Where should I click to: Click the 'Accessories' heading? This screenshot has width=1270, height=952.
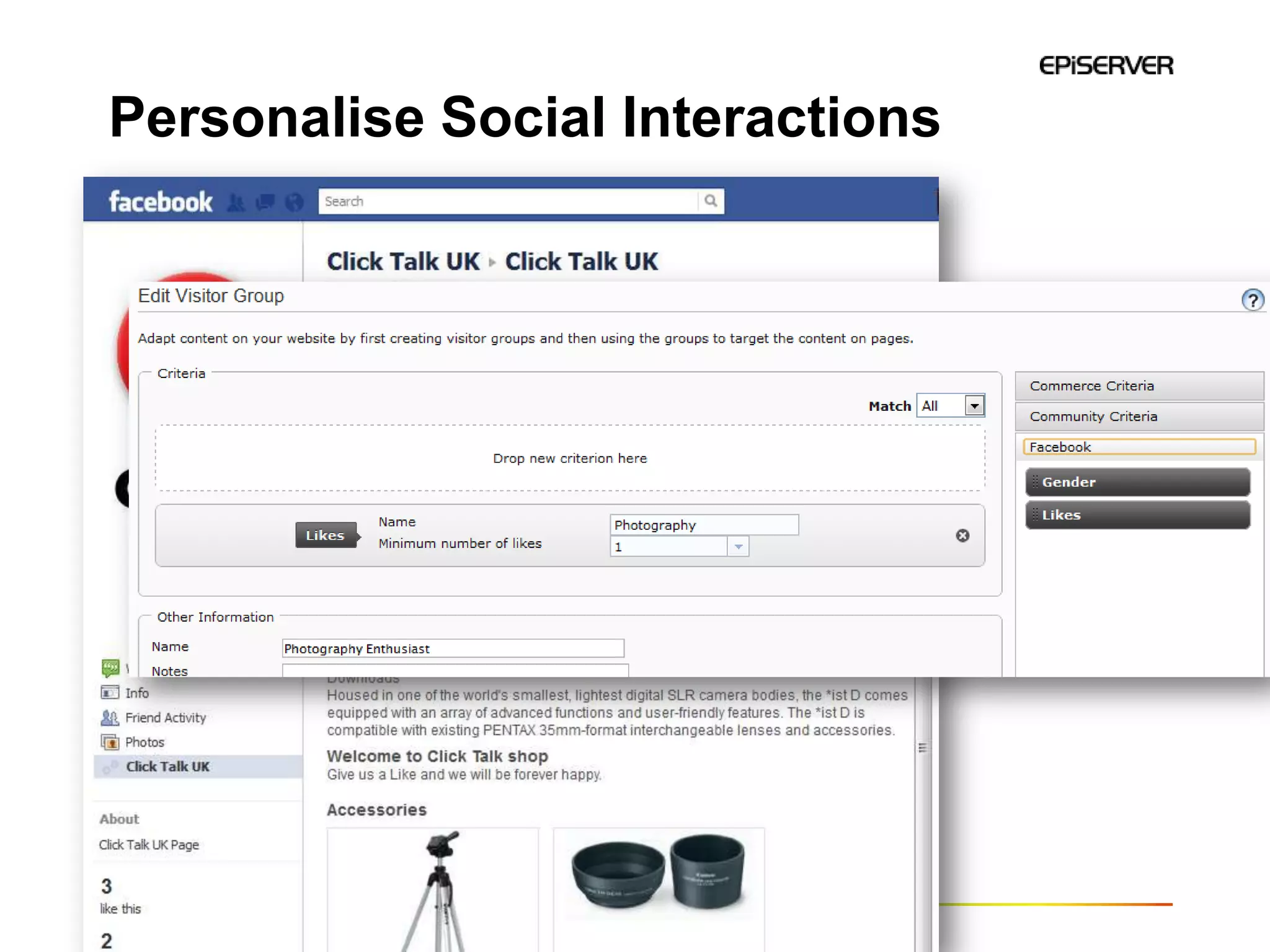point(377,810)
